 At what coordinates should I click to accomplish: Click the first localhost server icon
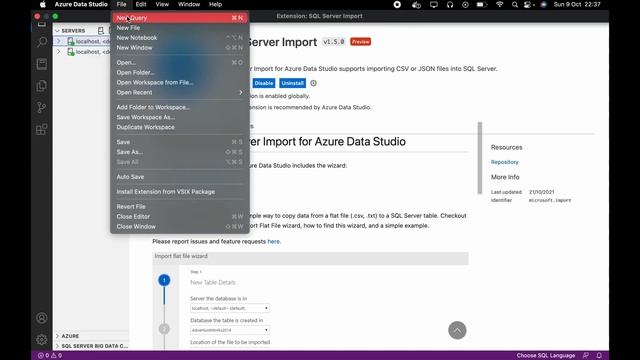pyautogui.click(x=71, y=41)
